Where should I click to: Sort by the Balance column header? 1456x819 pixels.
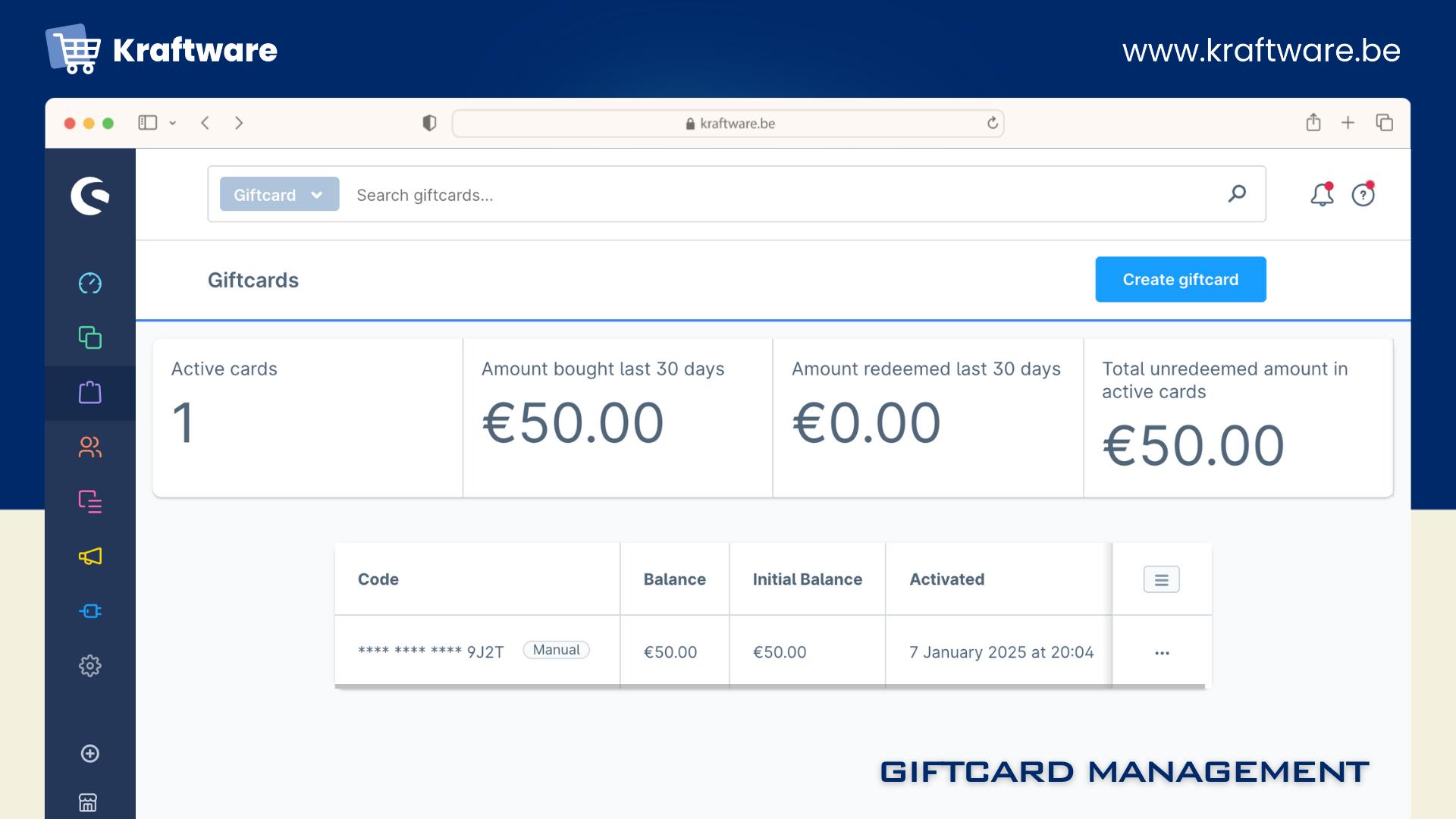coord(674,579)
